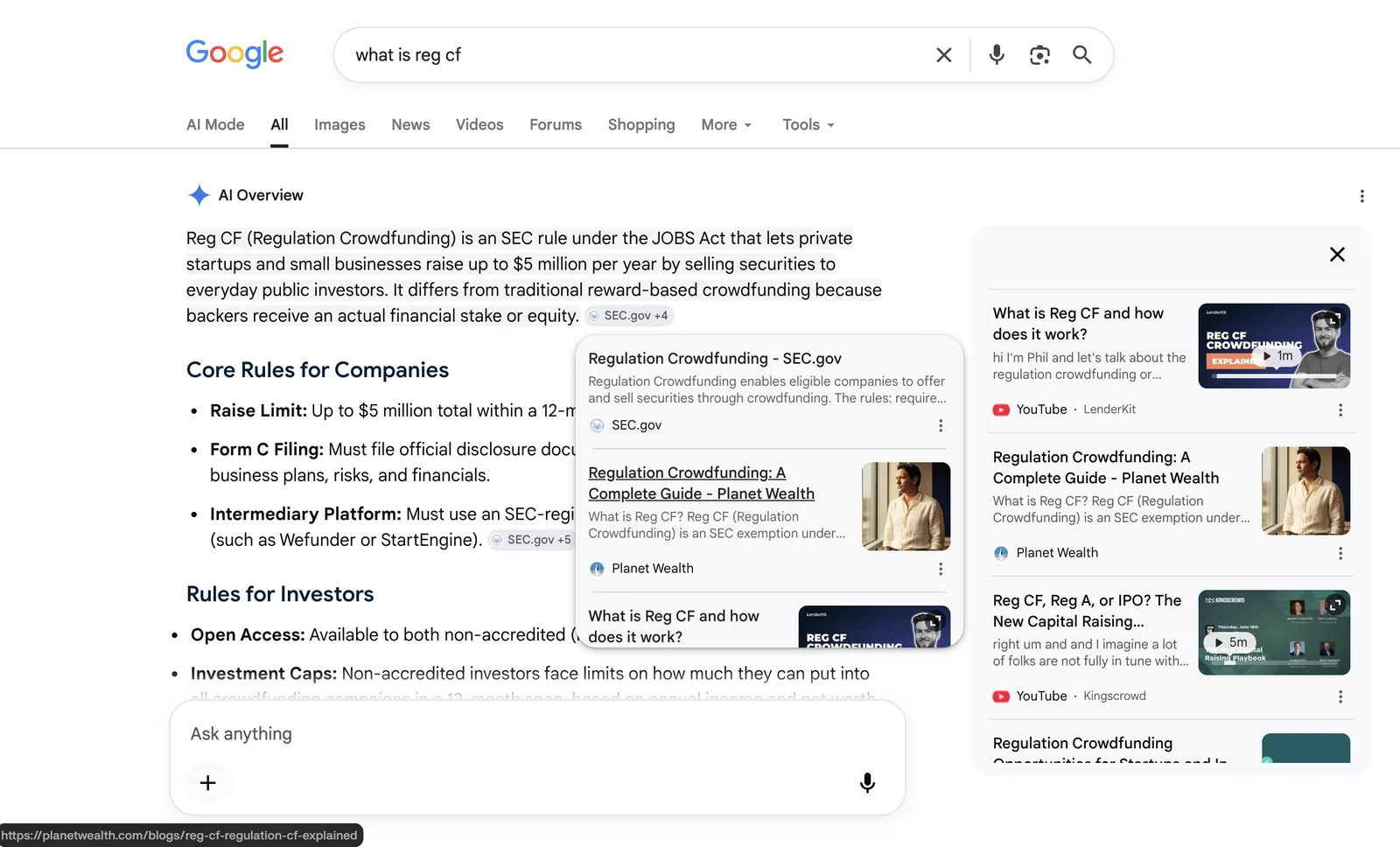Image resolution: width=1400 pixels, height=847 pixels.
Task: Play the 5m Kingscrowd video thumbnail
Action: click(x=1274, y=633)
